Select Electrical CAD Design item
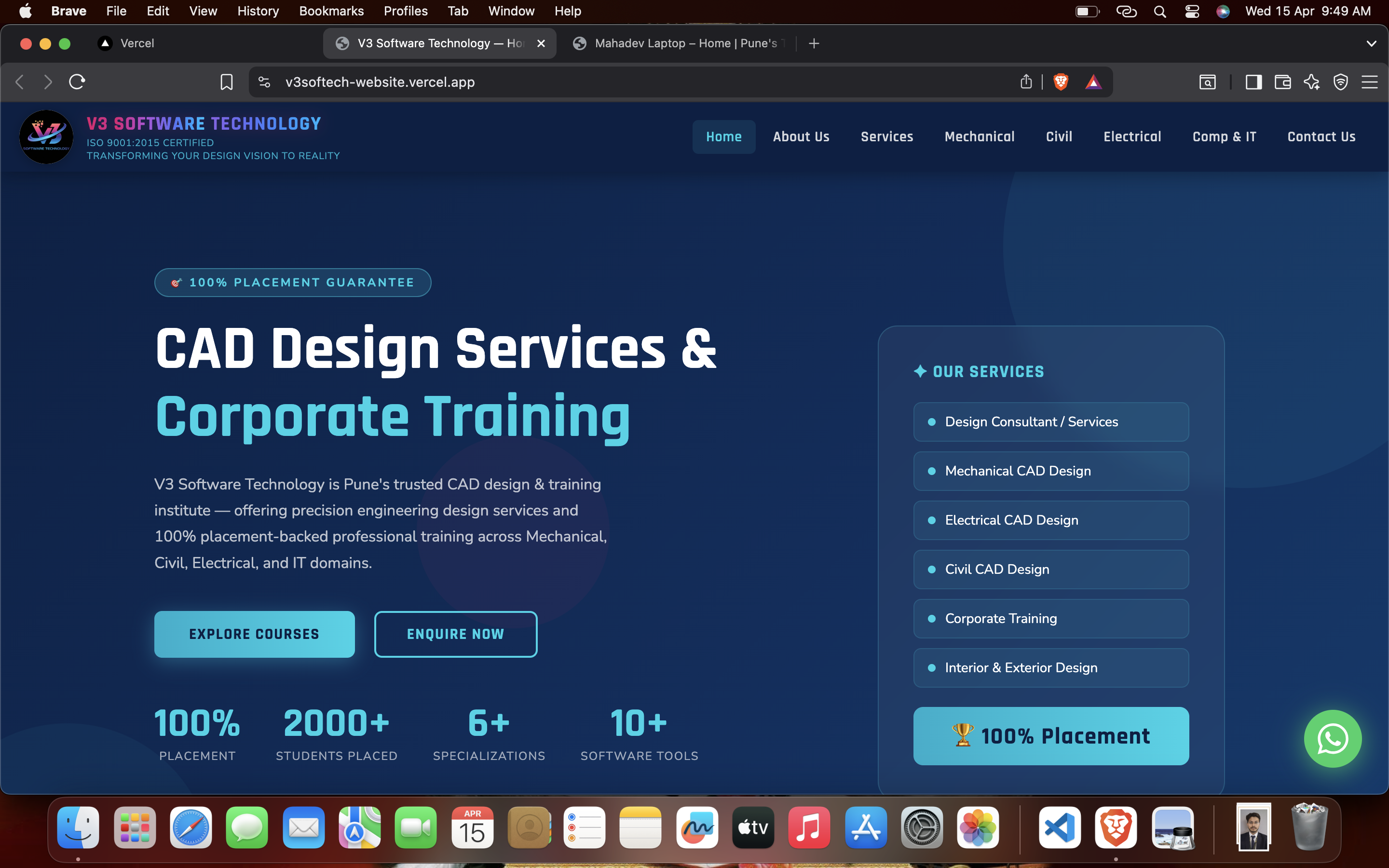 pos(1051,520)
